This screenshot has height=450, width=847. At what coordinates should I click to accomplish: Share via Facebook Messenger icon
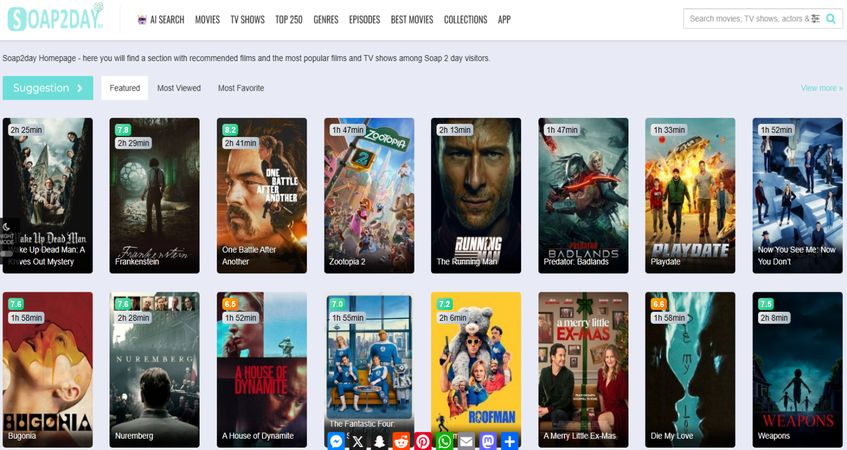337,441
